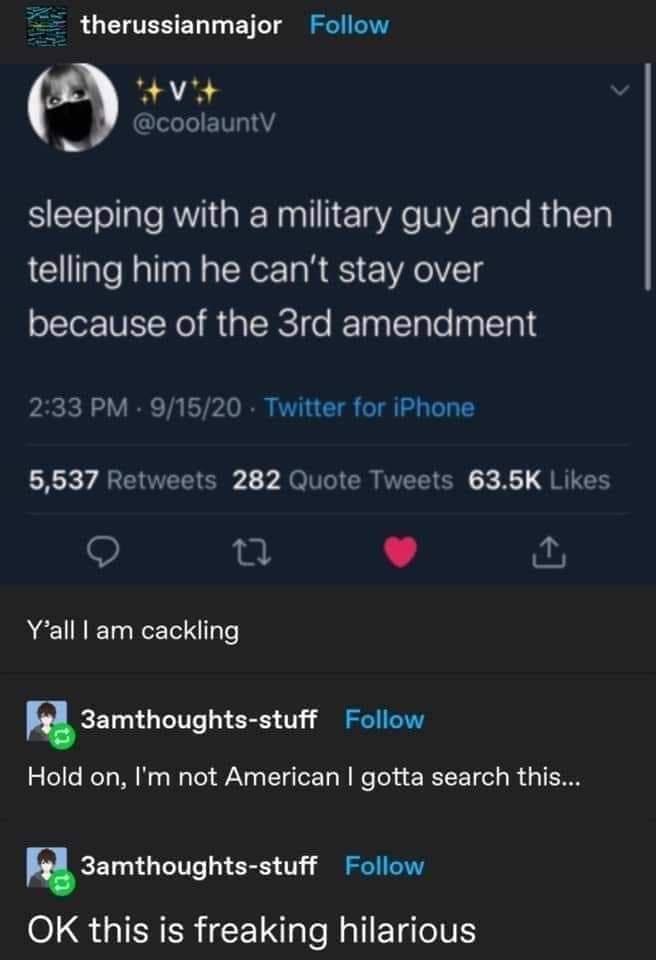Image resolution: width=656 pixels, height=960 pixels.
Task: Open the tweet options chevron
Action: coord(620,91)
